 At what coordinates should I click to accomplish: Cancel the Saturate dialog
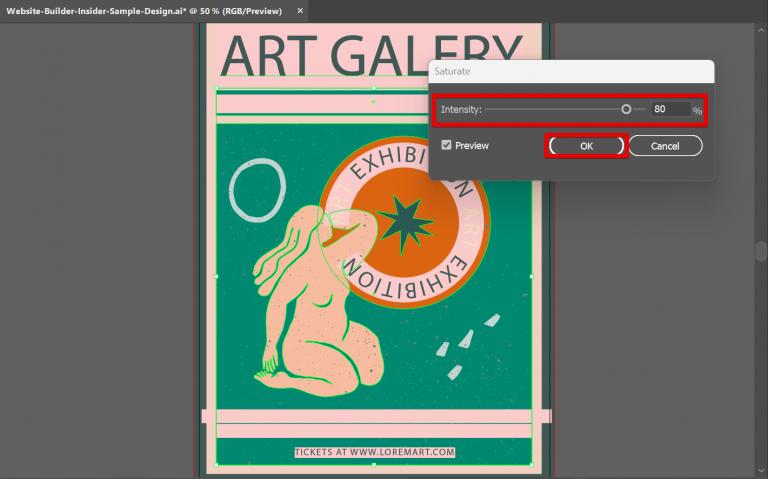click(665, 146)
